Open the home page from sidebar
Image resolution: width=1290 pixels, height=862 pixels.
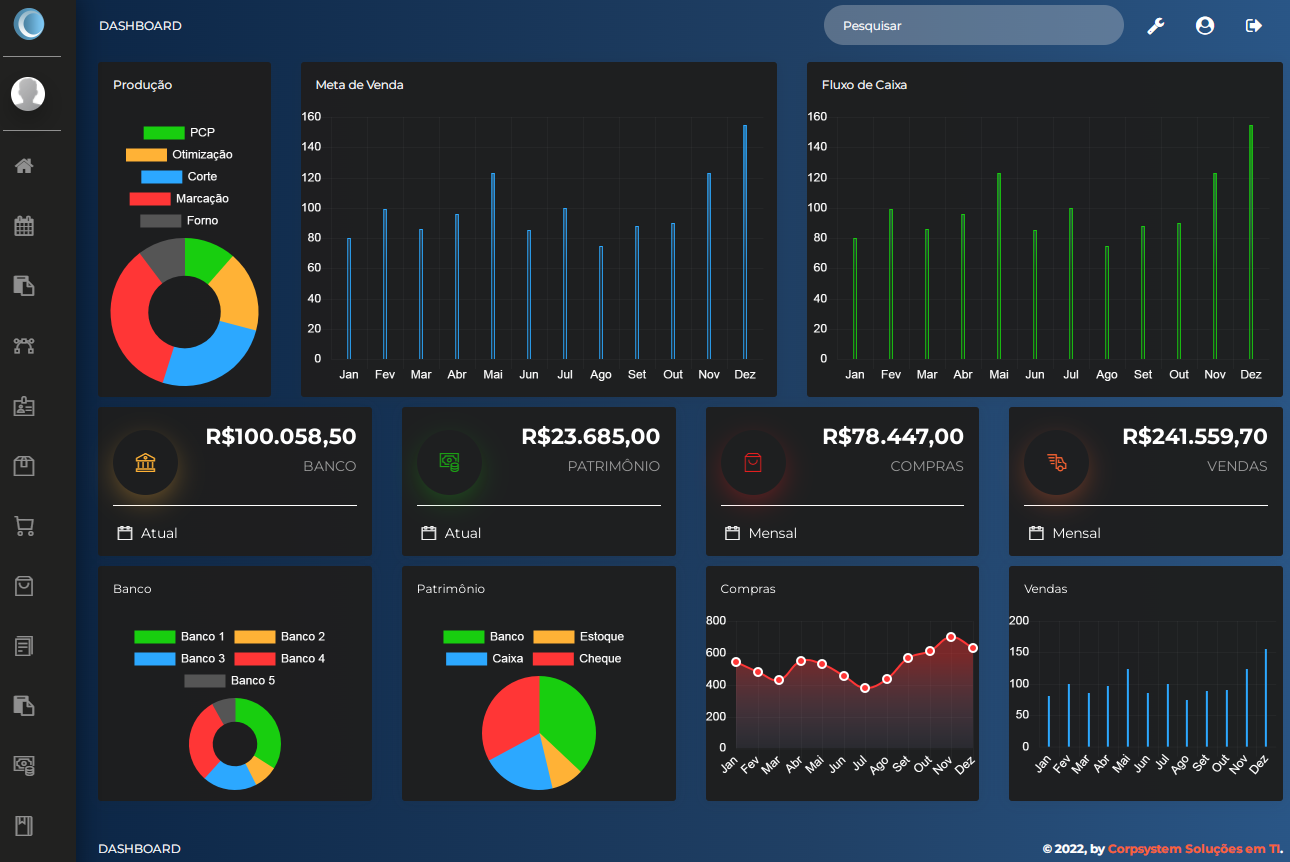[24, 166]
